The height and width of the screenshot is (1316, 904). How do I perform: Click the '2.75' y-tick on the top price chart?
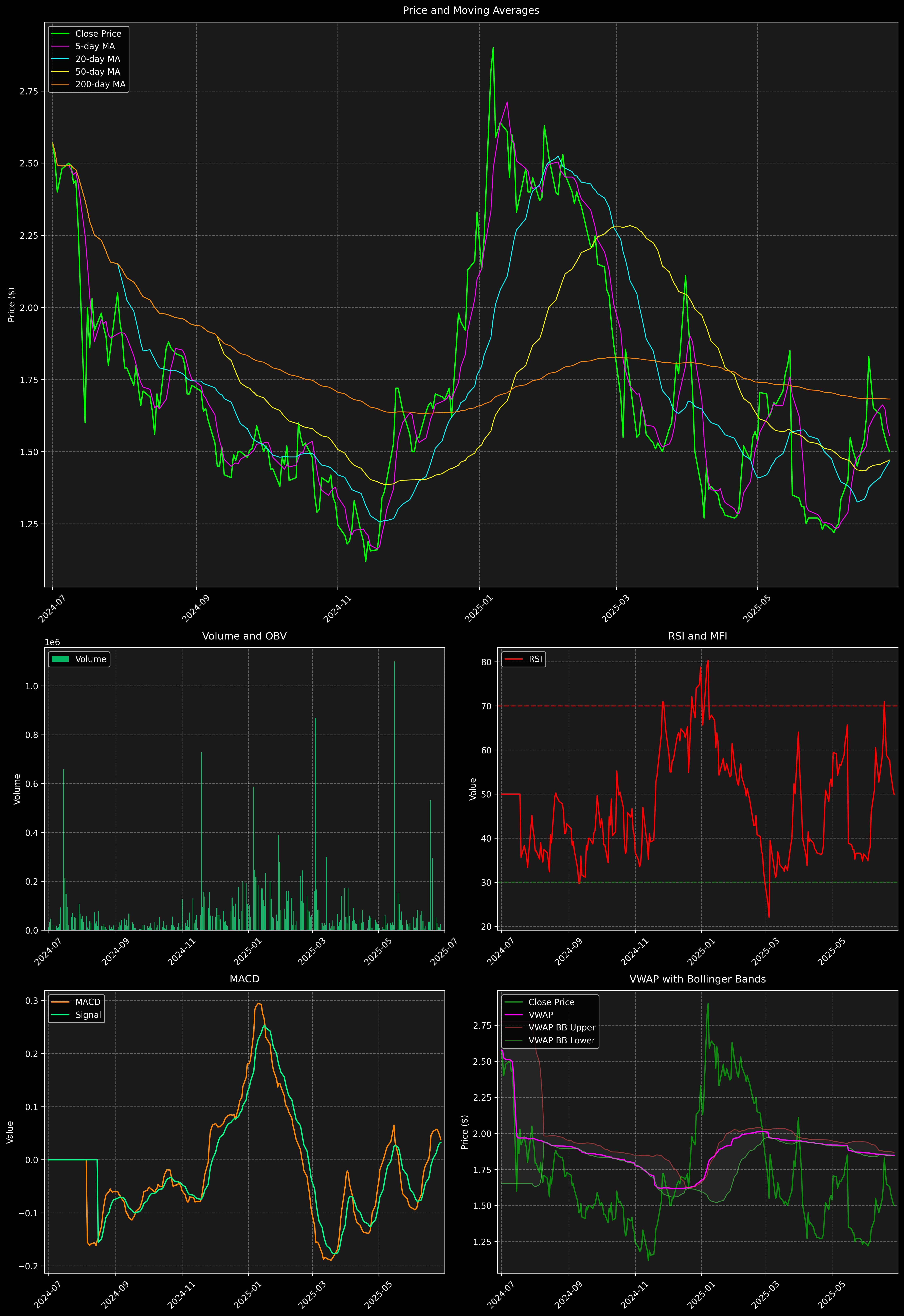tap(29, 91)
